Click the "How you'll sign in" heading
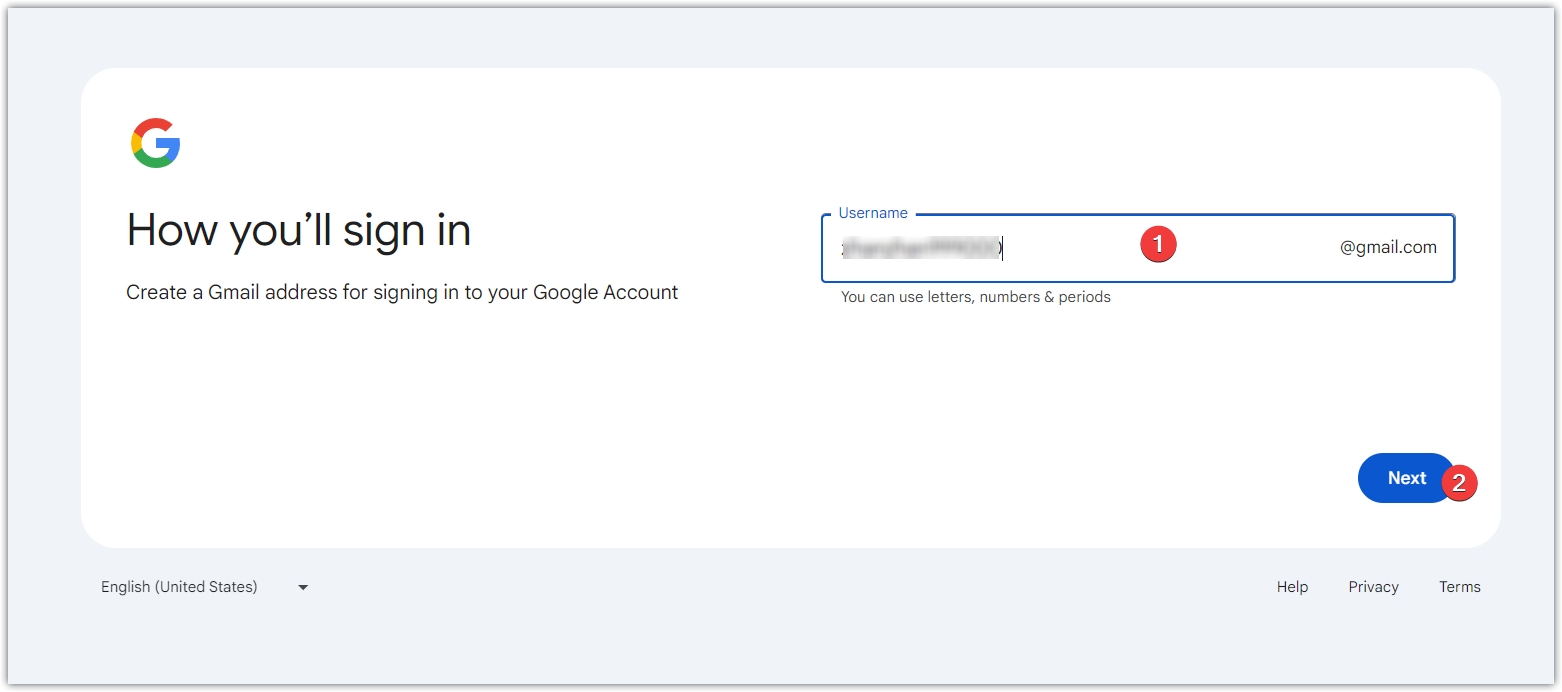1562x692 pixels. click(298, 231)
